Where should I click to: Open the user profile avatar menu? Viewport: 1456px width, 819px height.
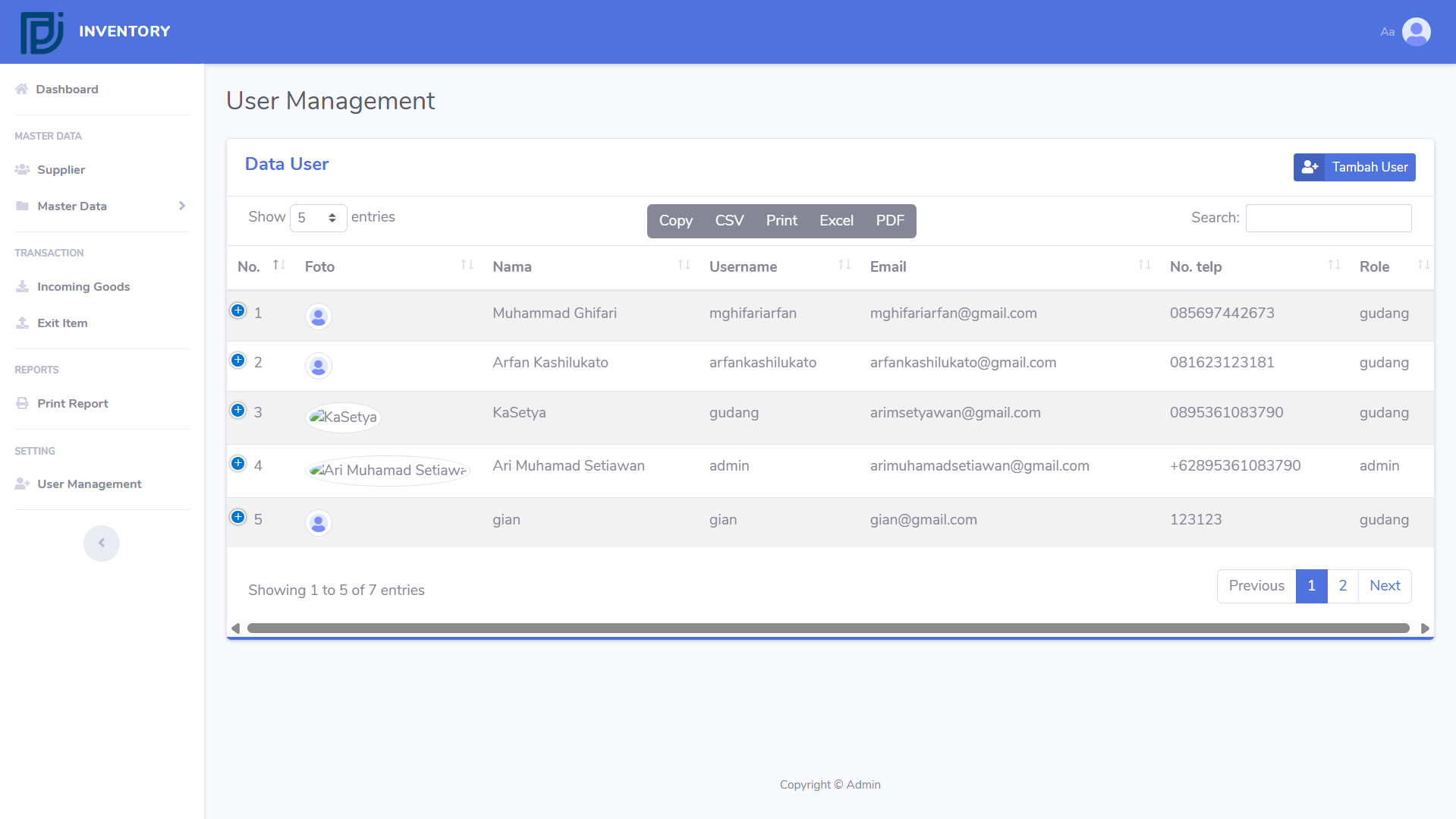(1416, 32)
